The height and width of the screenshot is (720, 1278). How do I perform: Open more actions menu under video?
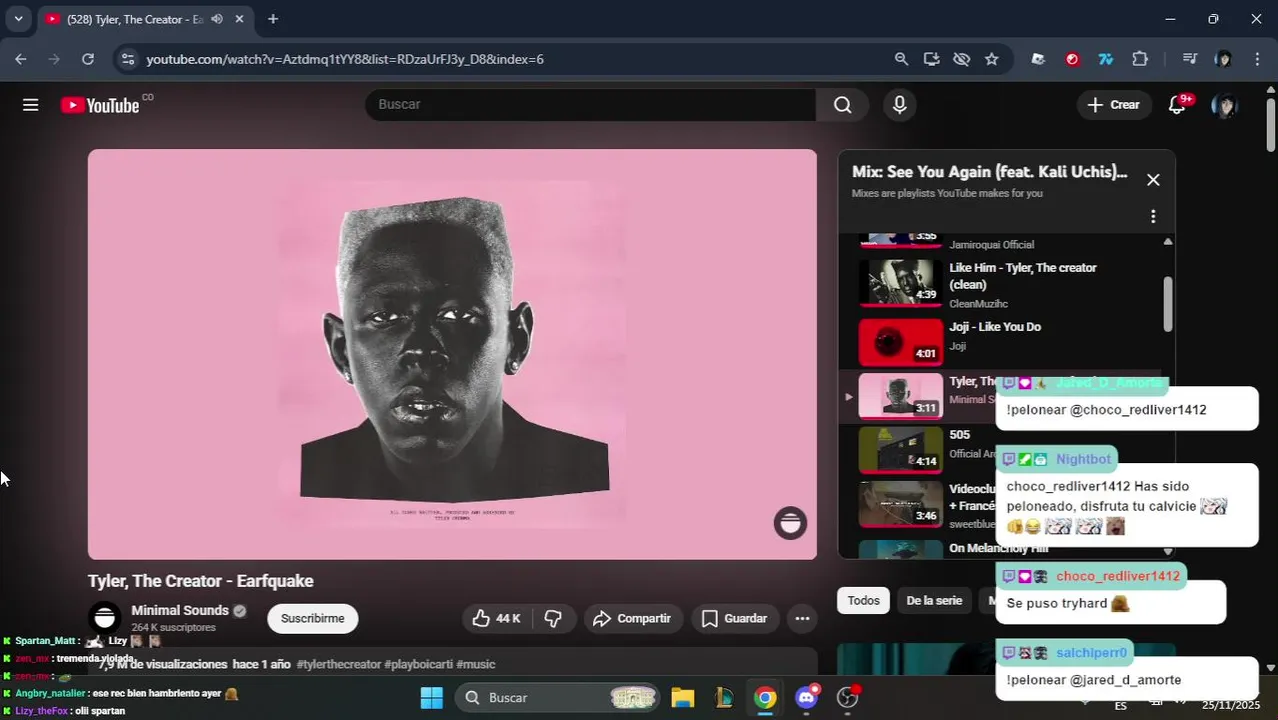pyautogui.click(x=802, y=619)
